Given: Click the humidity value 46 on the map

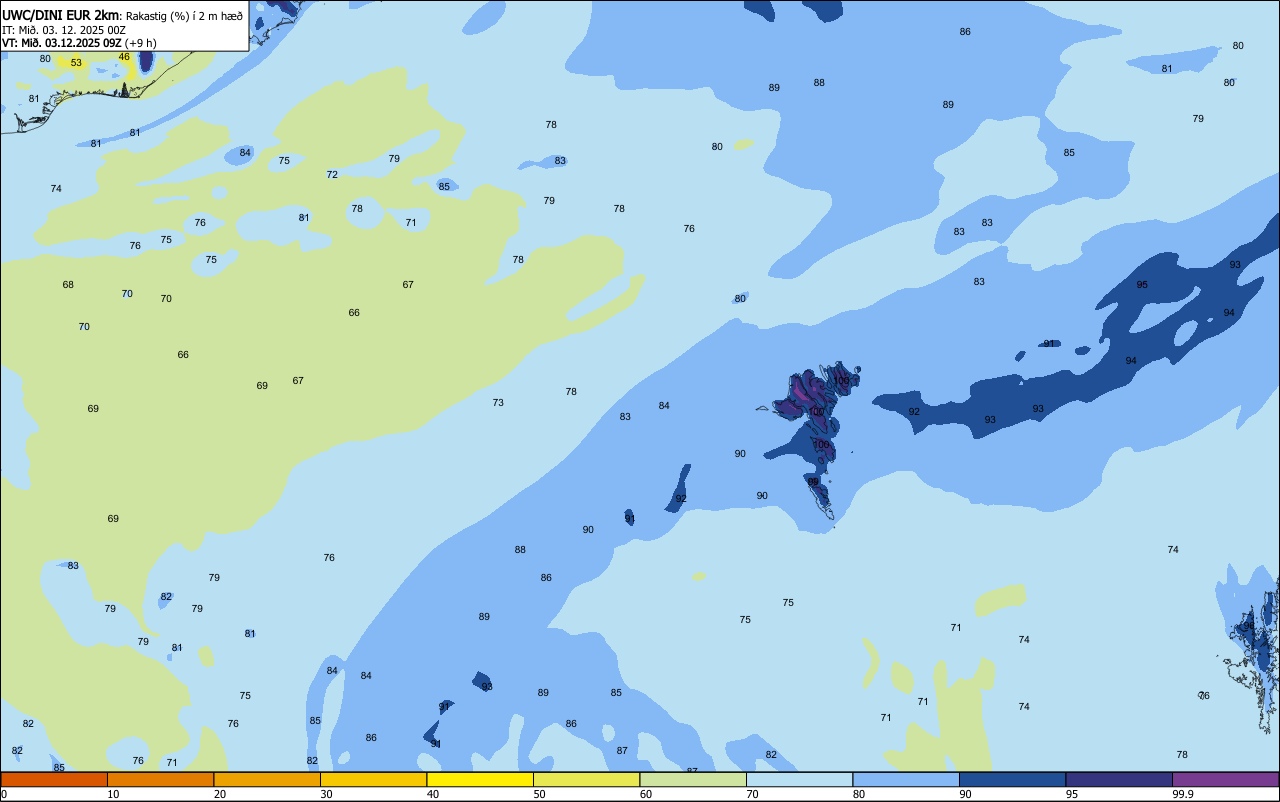Looking at the screenshot, I should (124, 57).
